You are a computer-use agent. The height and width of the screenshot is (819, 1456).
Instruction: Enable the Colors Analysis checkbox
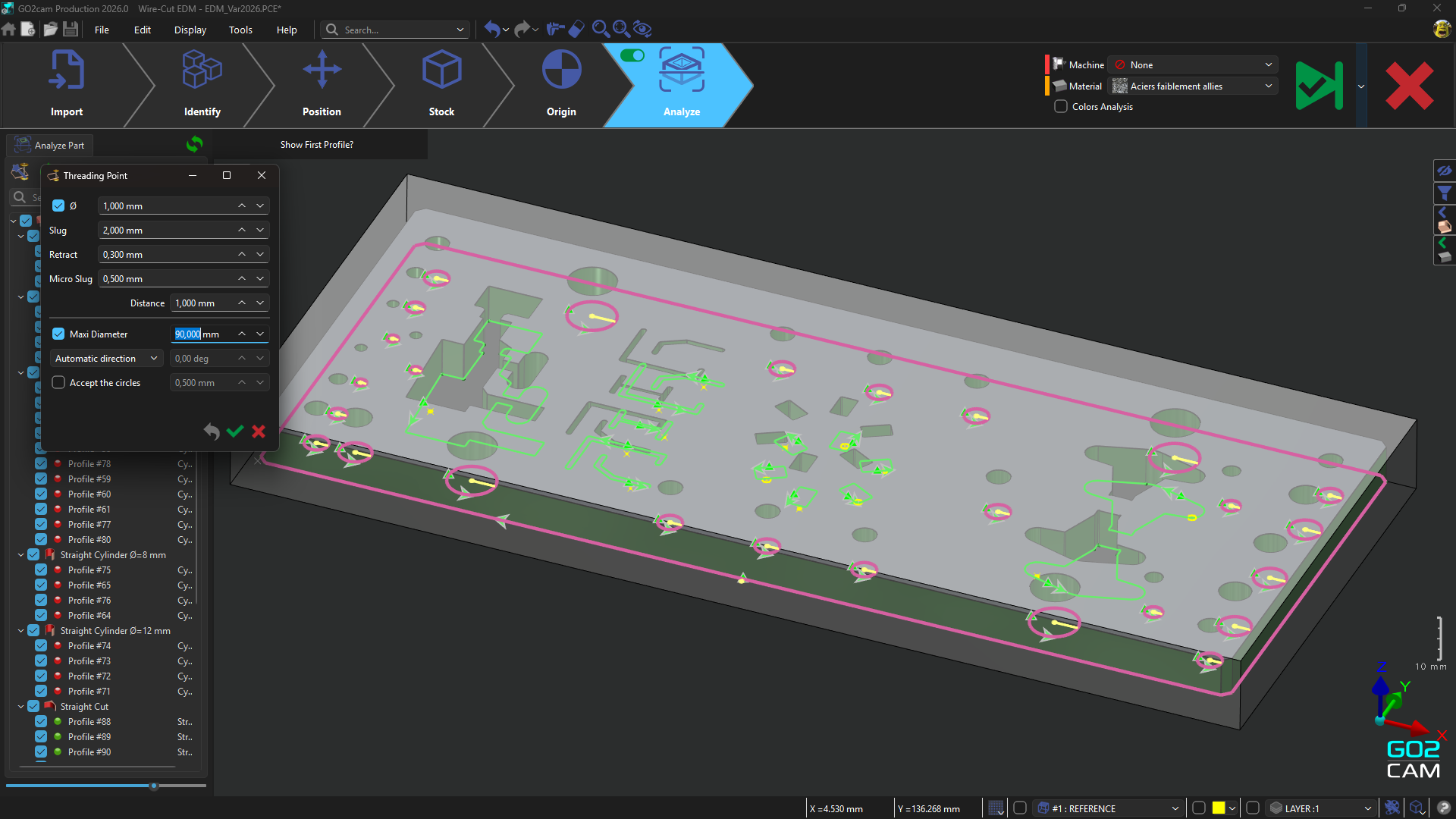point(1061,107)
